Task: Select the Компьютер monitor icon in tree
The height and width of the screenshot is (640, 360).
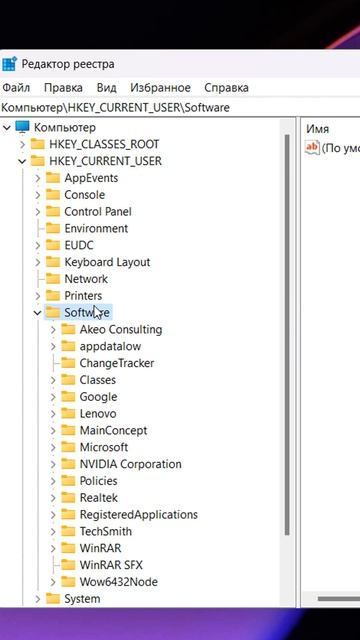Action: pos(22,127)
